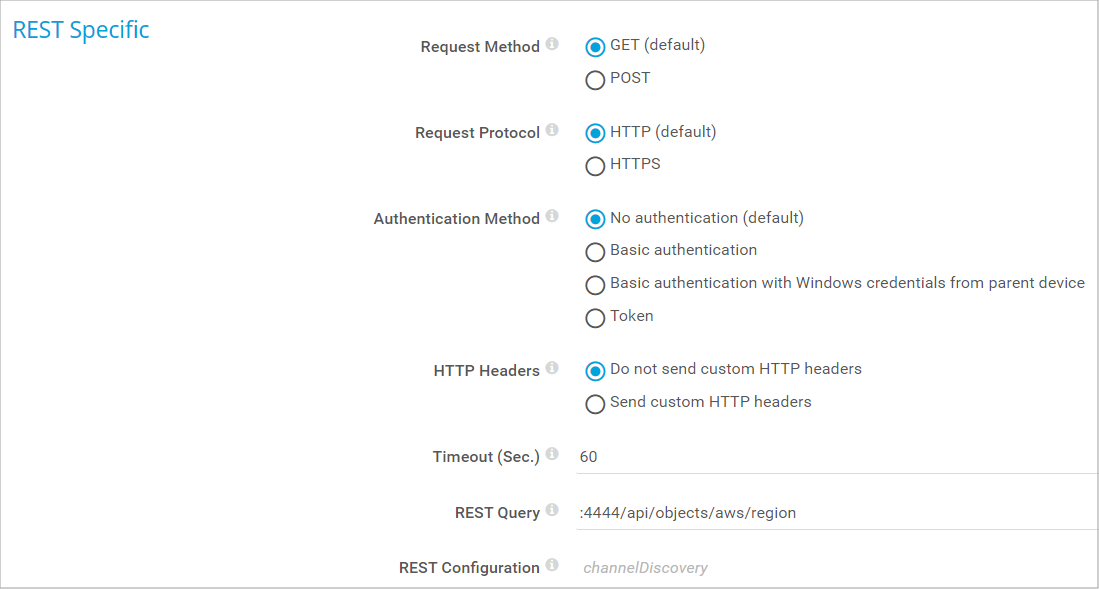
Task: Choose Basic authentication with Windows credentials
Action: click(x=595, y=285)
